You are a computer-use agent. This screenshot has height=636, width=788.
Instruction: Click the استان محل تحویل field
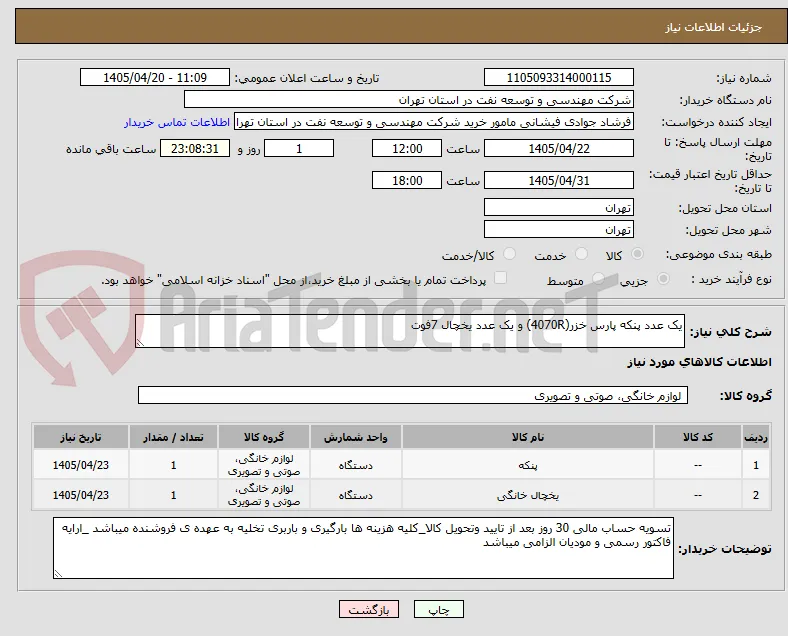coord(558,207)
